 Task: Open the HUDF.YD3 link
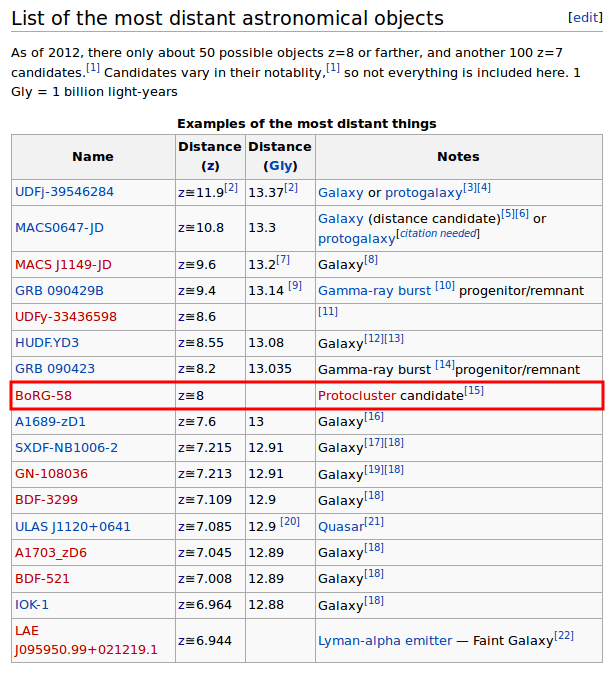pyautogui.click(x=47, y=343)
